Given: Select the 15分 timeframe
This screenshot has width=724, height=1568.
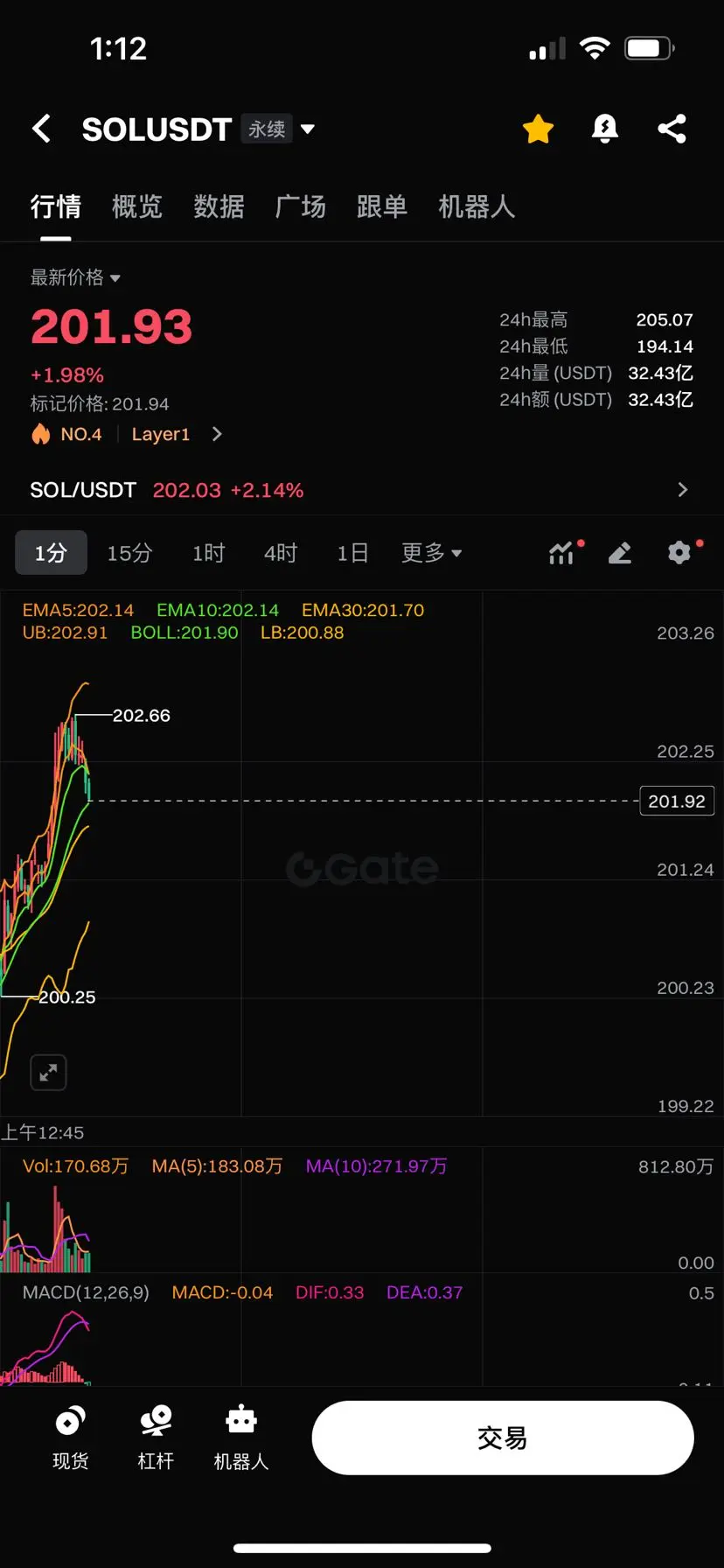Looking at the screenshot, I should click(x=129, y=552).
